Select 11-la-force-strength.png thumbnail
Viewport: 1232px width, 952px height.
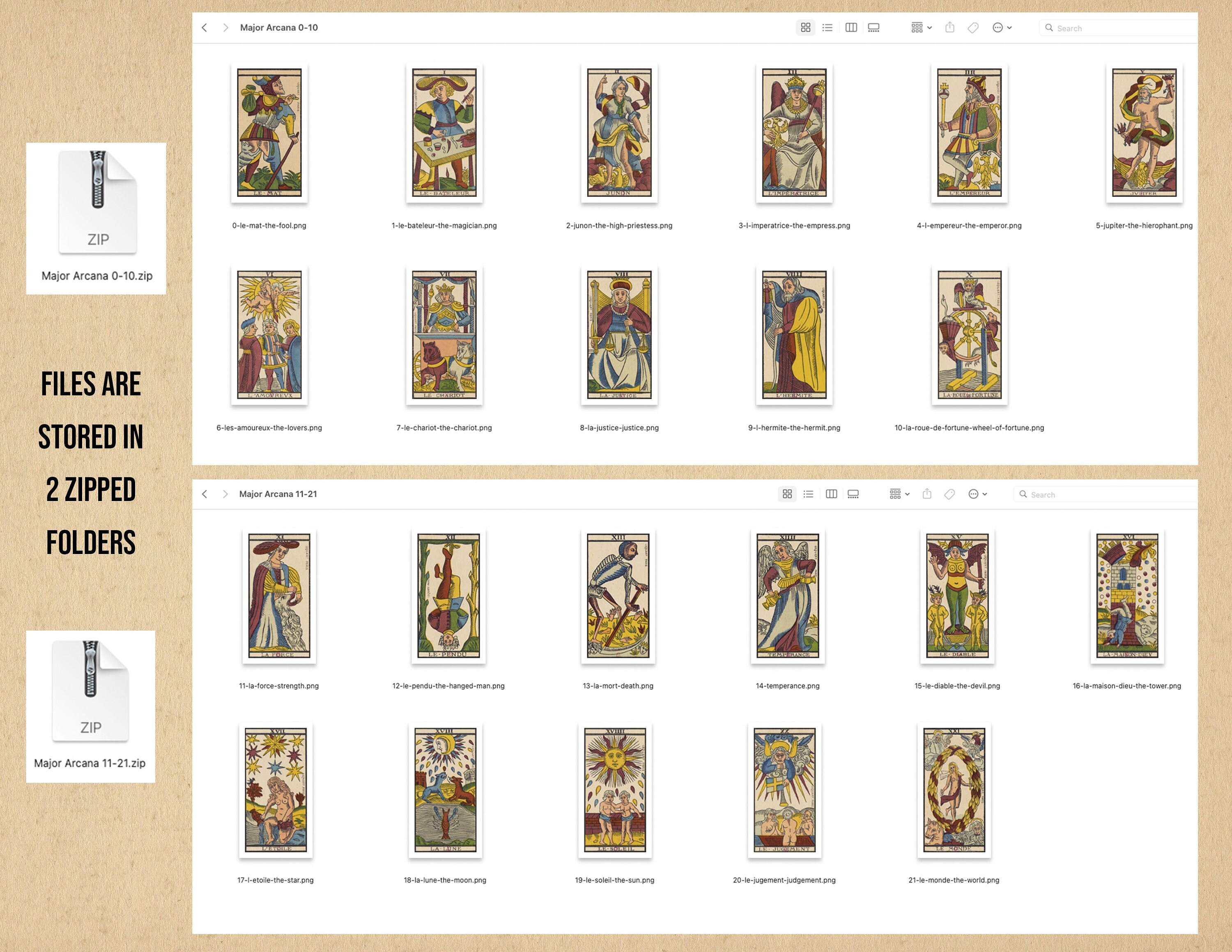(279, 596)
